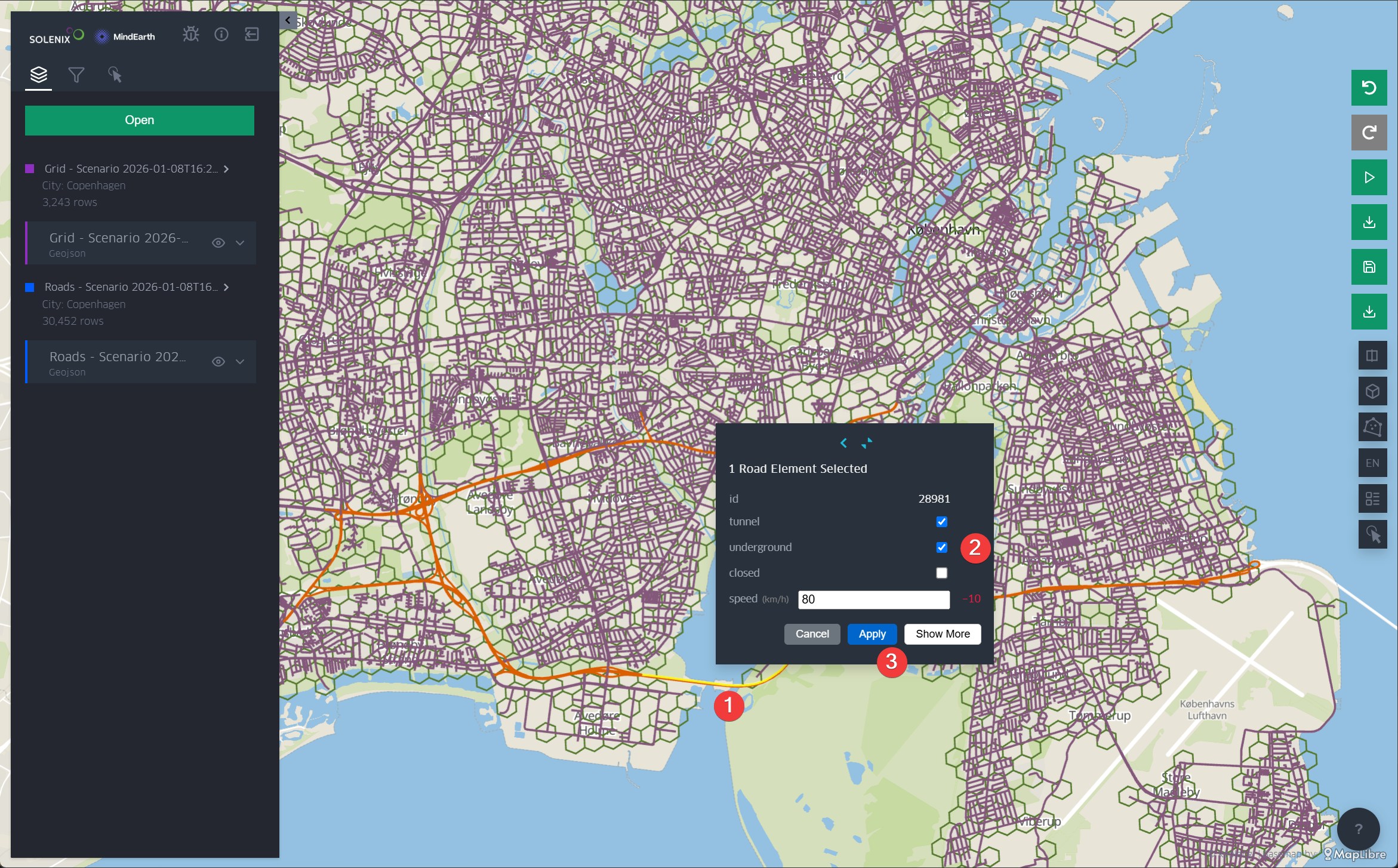Screen dimensions: 1398x868
Task: Uncheck the underground checkbox
Action: tap(941, 547)
